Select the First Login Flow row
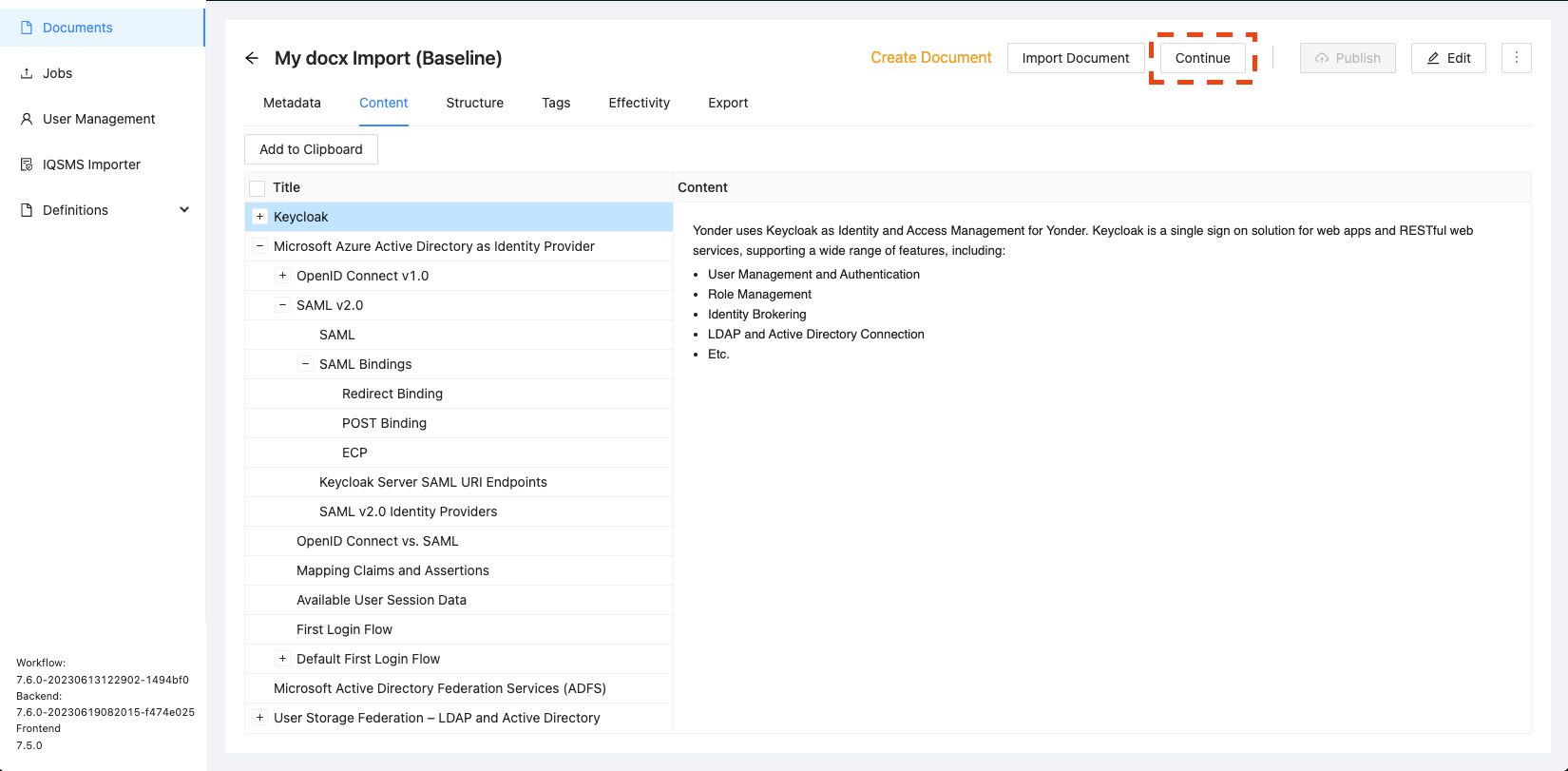The image size is (1568, 771). coord(459,629)
